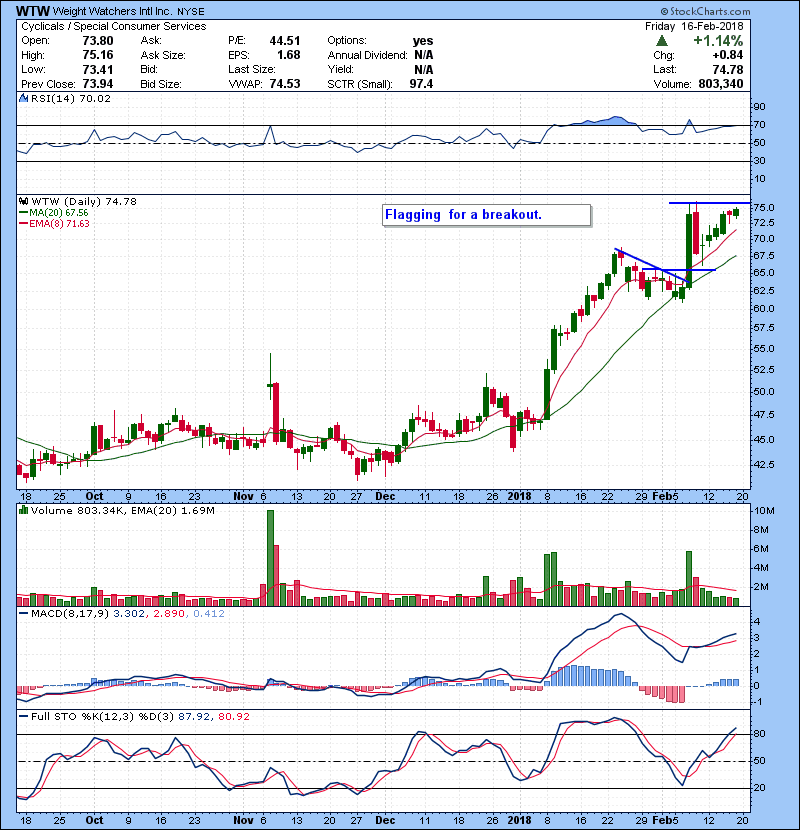The width and height of the screenshot is (800, 830).
Task: Select the Prev Close value 73.94
Action: click(x=98, y=84)
